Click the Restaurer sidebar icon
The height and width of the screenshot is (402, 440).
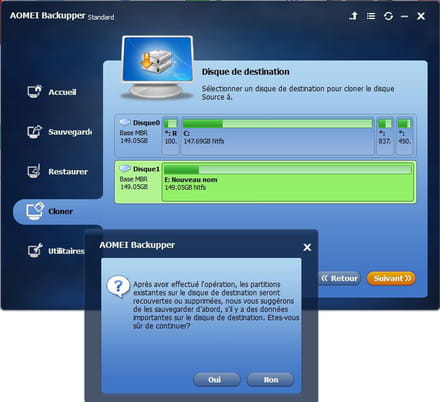coord(34,171)
